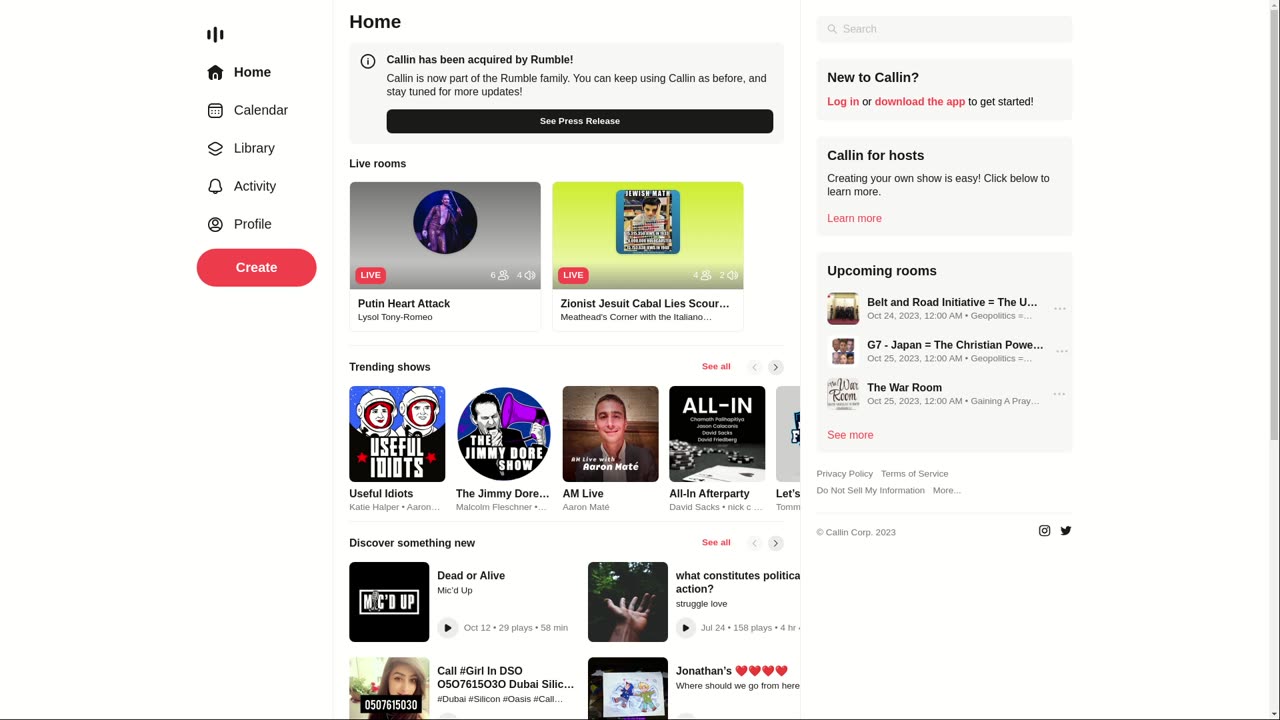Click See more under Upcoming rooms
The image size is (1280, 720).
point(850,435)
